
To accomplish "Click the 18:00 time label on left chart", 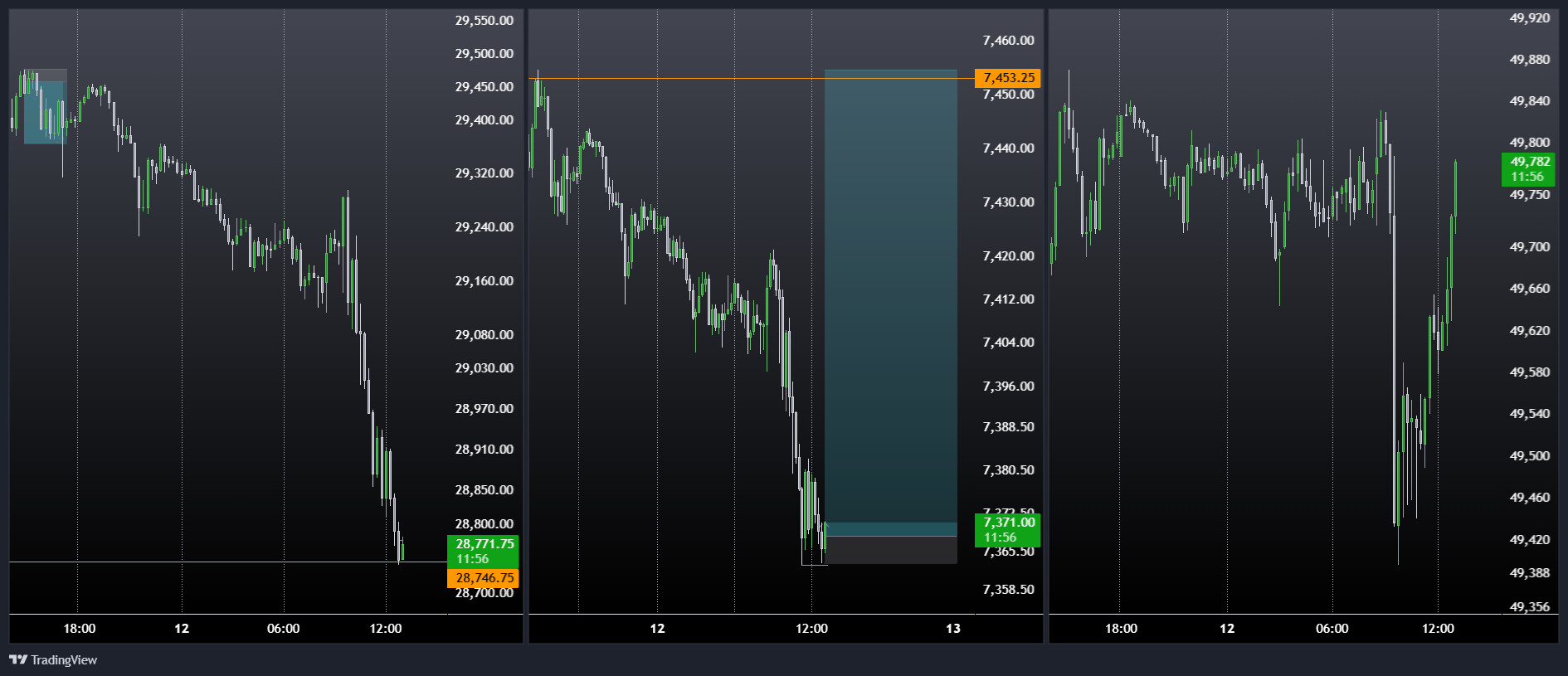I will point(80,628).
